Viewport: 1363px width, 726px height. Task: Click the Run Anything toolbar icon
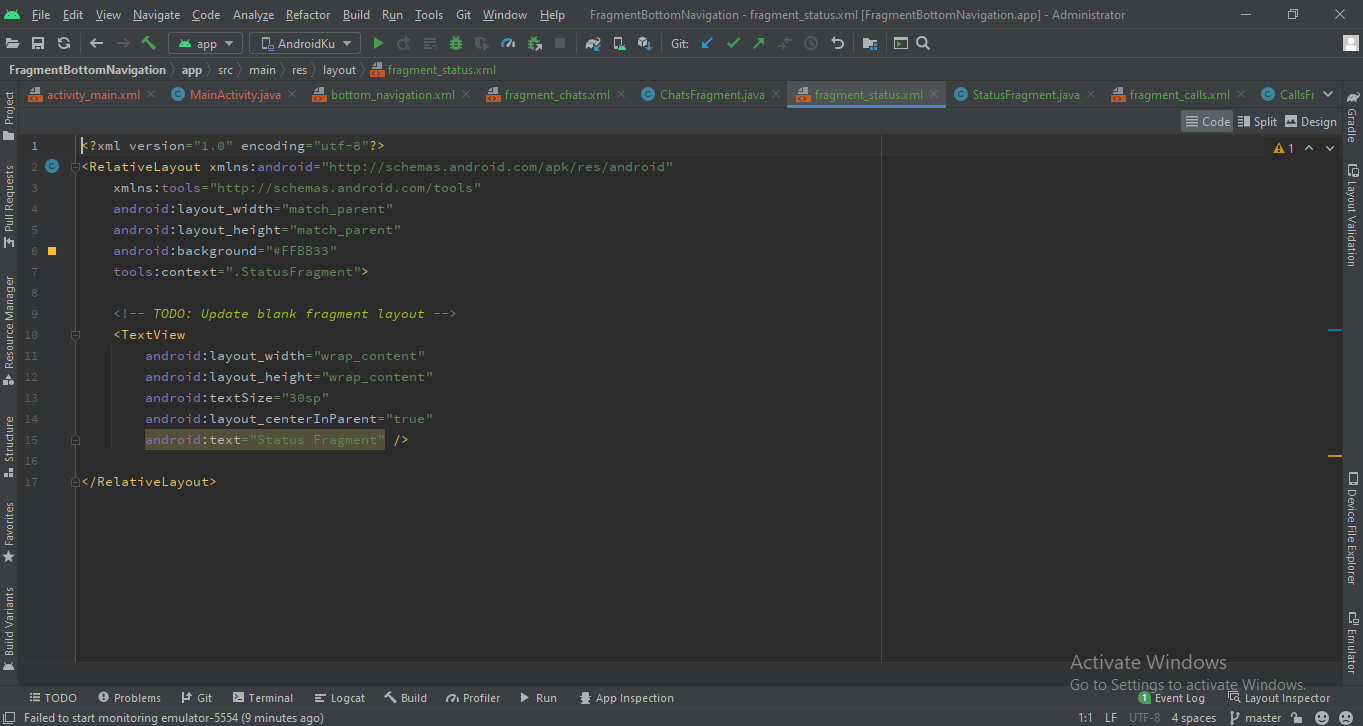coord(901,43)
